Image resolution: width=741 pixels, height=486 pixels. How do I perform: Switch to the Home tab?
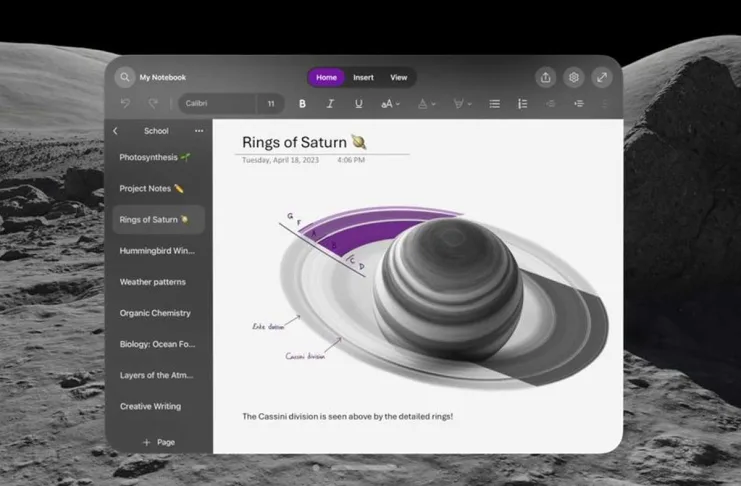pos(327,78)
